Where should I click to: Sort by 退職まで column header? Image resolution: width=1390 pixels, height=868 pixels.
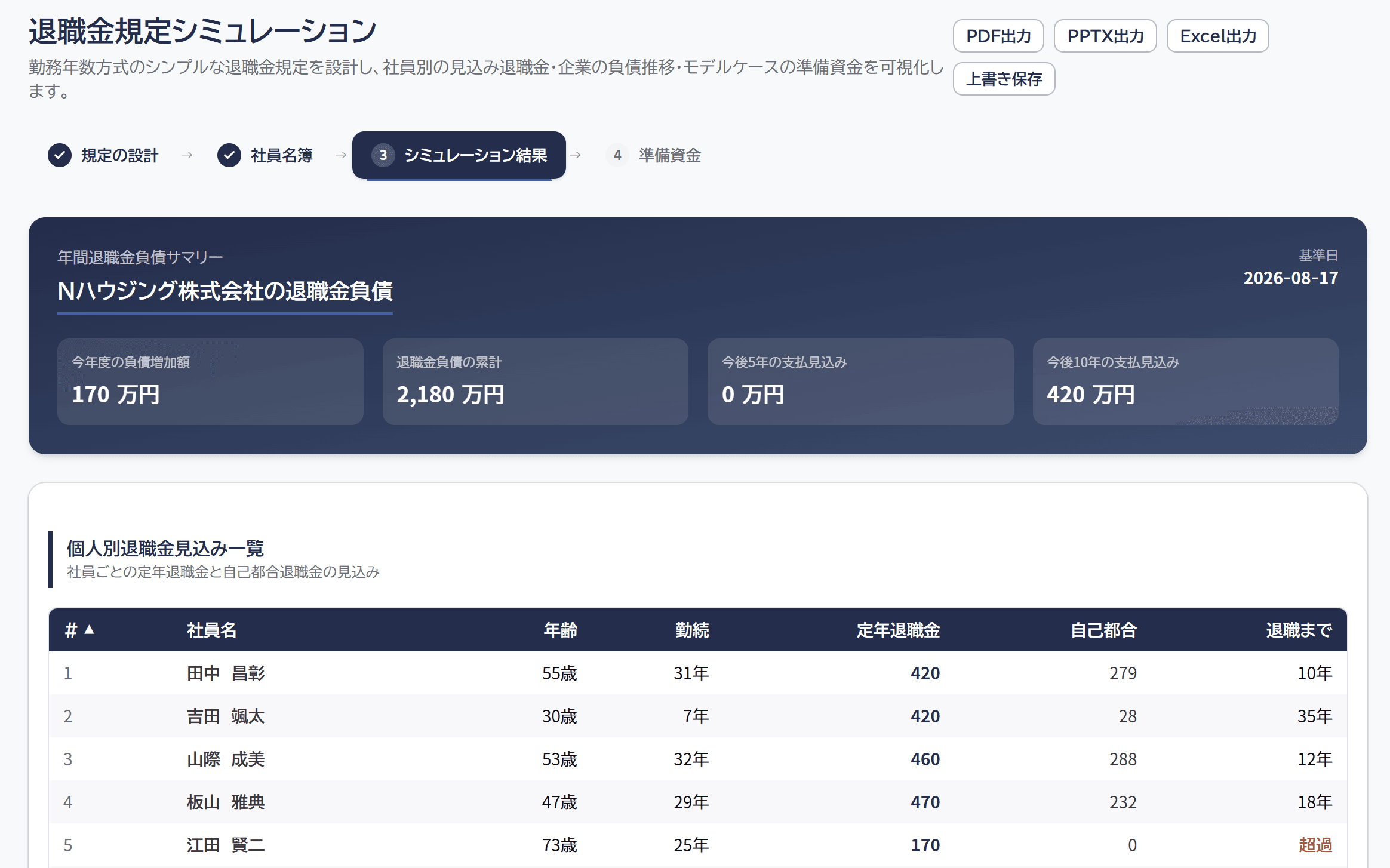click(1299, 630)
